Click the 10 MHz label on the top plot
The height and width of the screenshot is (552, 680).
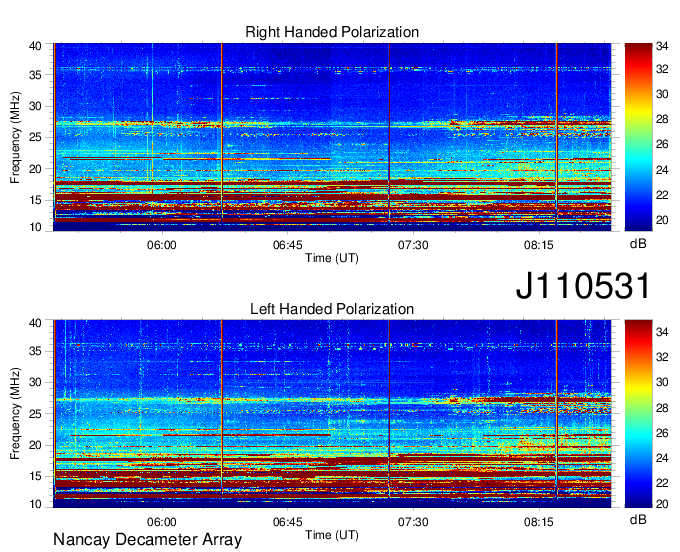coord(35,227)
